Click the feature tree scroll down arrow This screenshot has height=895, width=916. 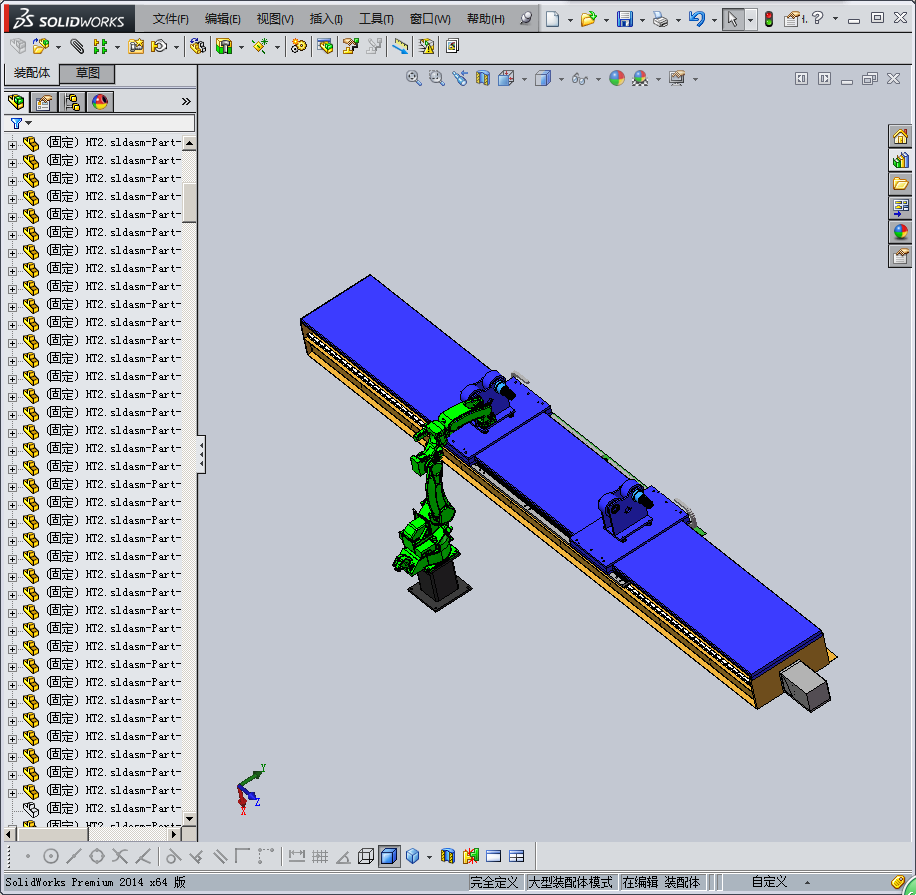click(189, 818)
